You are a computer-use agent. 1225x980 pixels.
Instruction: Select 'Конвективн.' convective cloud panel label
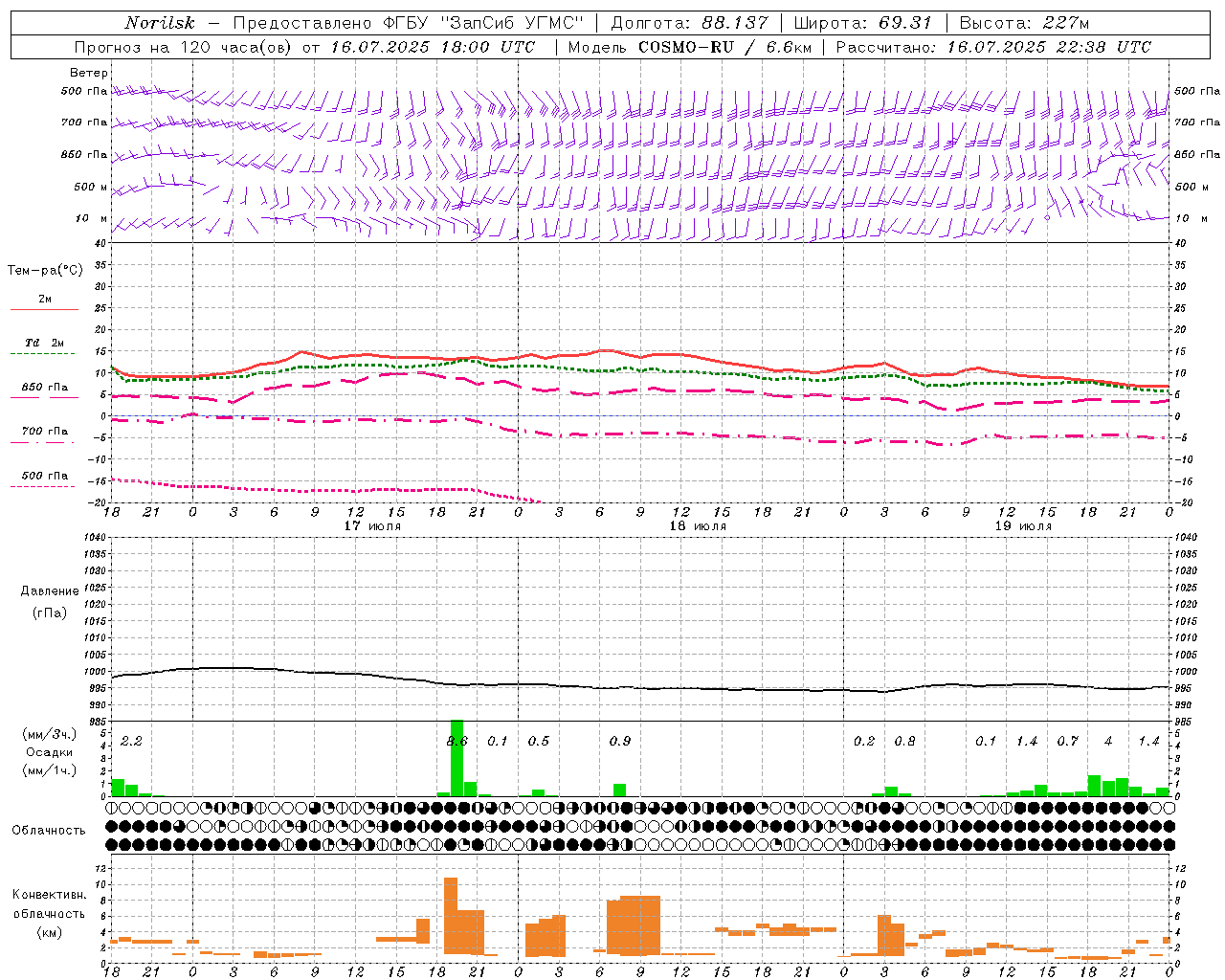coord(50,895)
